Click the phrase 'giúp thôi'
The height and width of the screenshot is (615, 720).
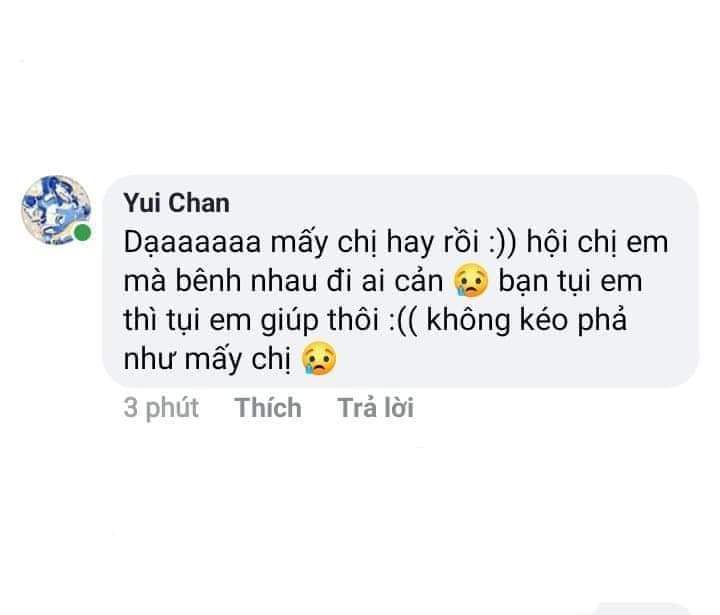320,321
